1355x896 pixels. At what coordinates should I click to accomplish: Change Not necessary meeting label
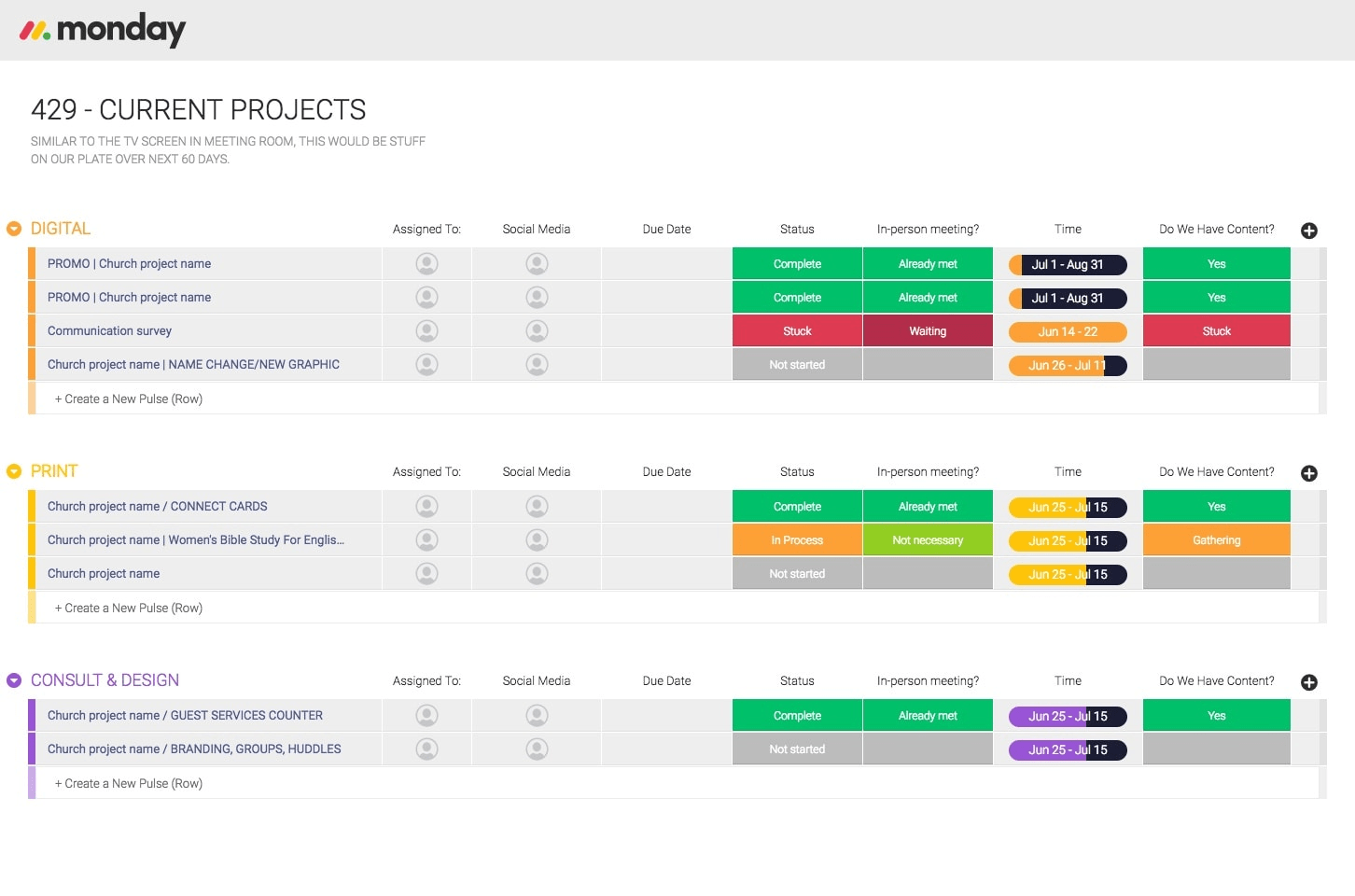point(928,539)
